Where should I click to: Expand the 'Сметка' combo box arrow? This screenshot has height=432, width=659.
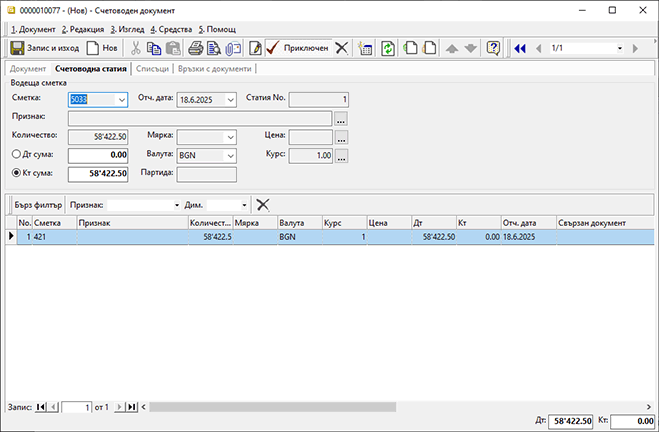pos(121,100)
